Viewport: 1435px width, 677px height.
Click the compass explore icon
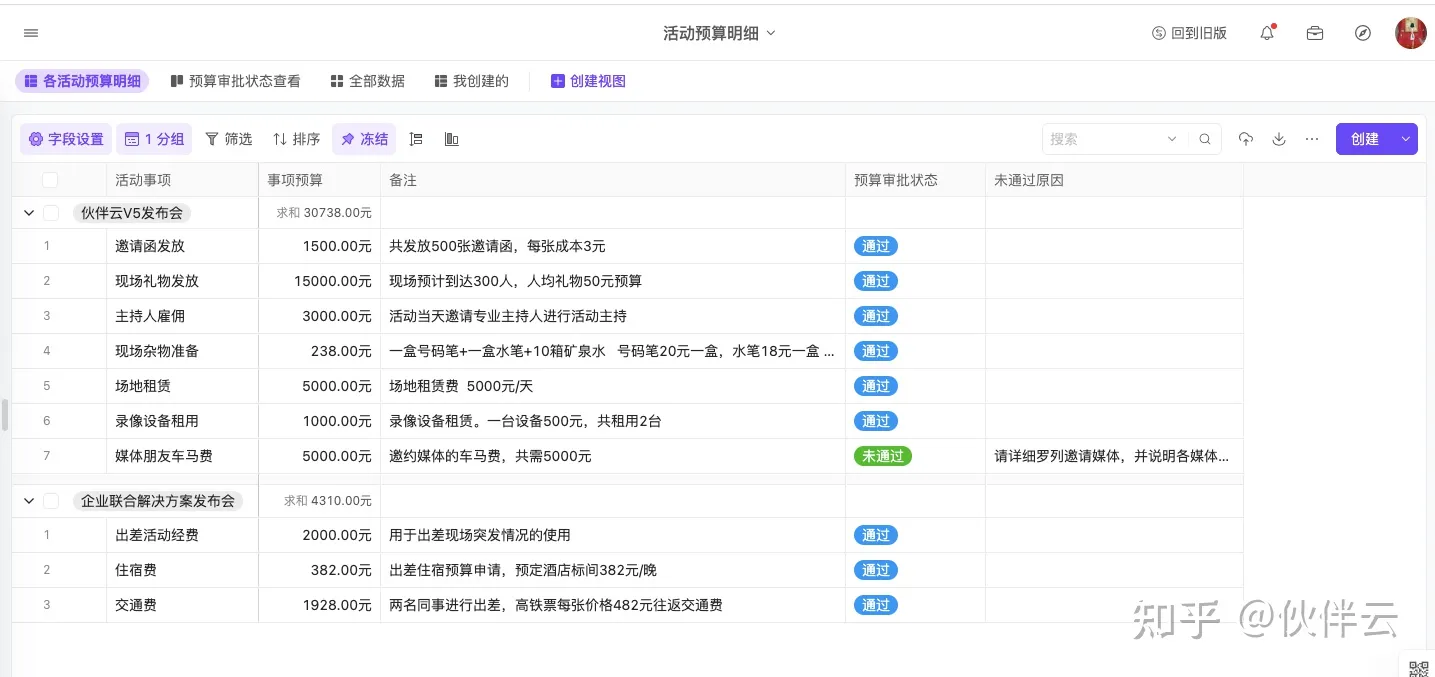click(1363, 33)
